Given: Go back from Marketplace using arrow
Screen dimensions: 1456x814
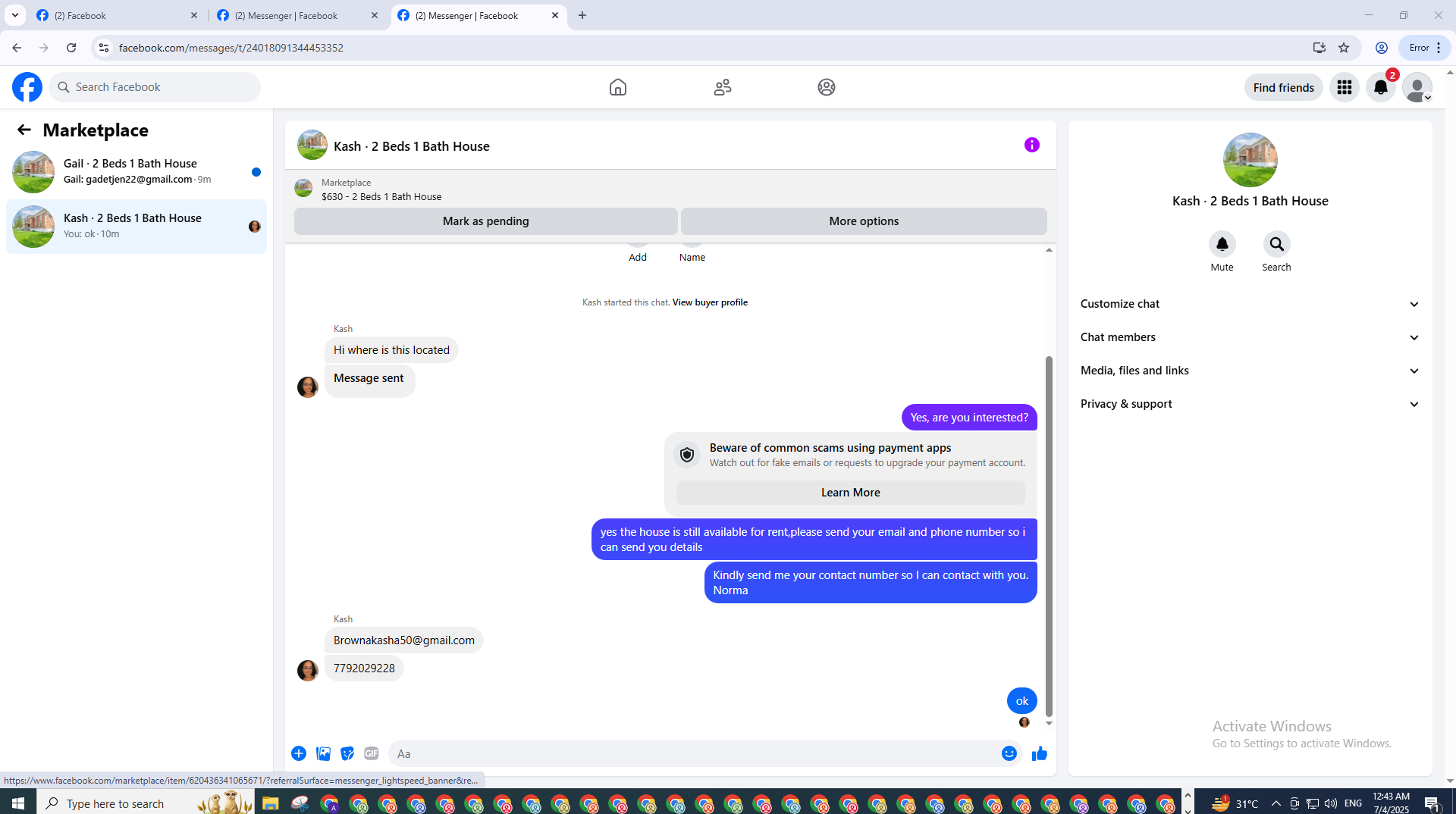Looking at the screenshot, I should (x=24, y=130).
